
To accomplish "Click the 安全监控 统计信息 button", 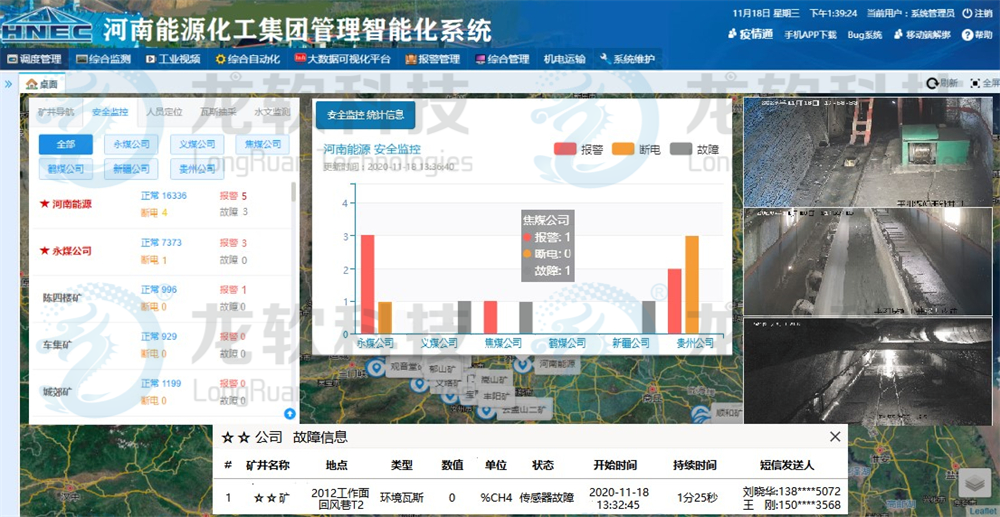I will pos(365,115).
